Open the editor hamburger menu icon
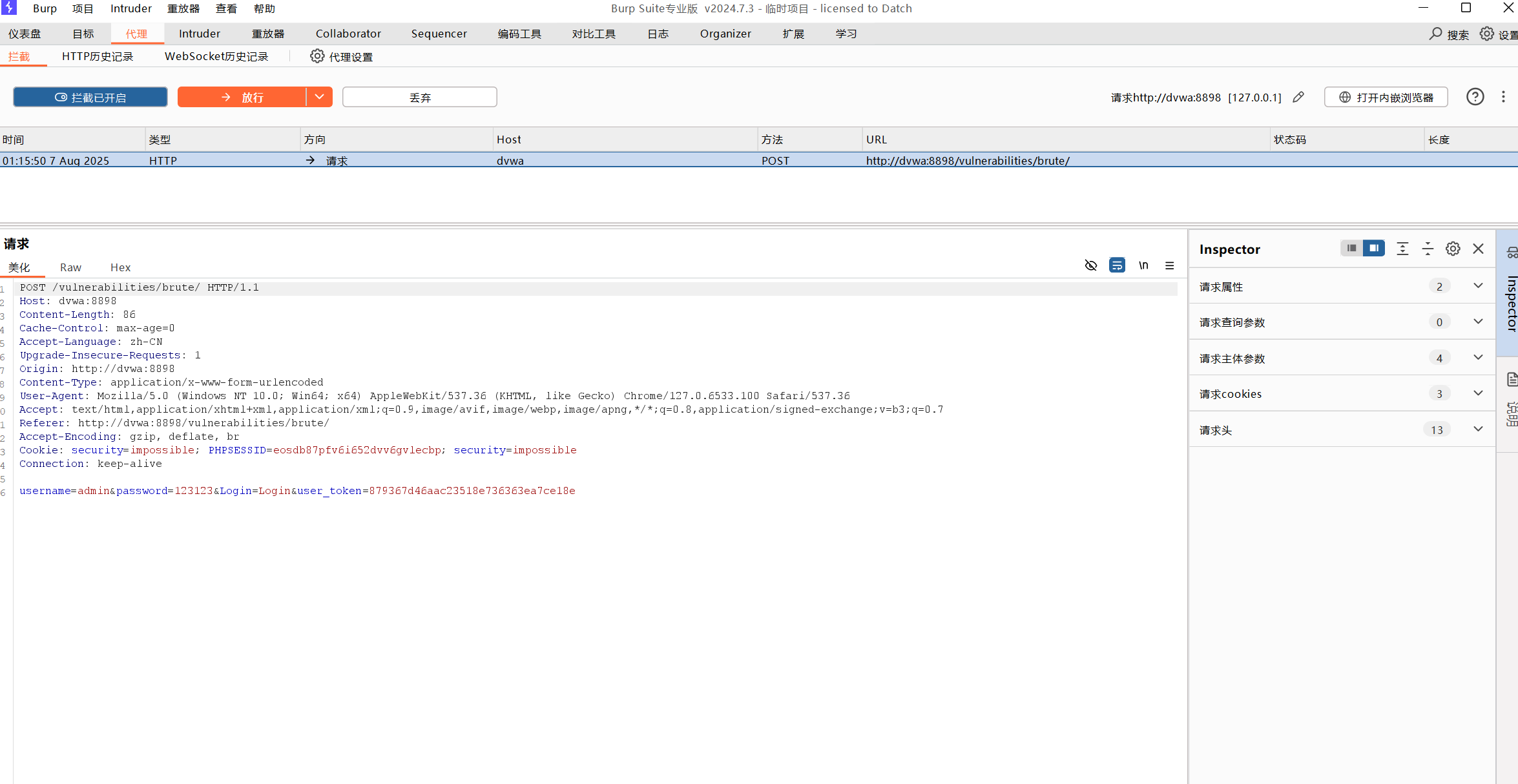The width and height of the screenshot is (1518, 784). (x=1169, y=265)
